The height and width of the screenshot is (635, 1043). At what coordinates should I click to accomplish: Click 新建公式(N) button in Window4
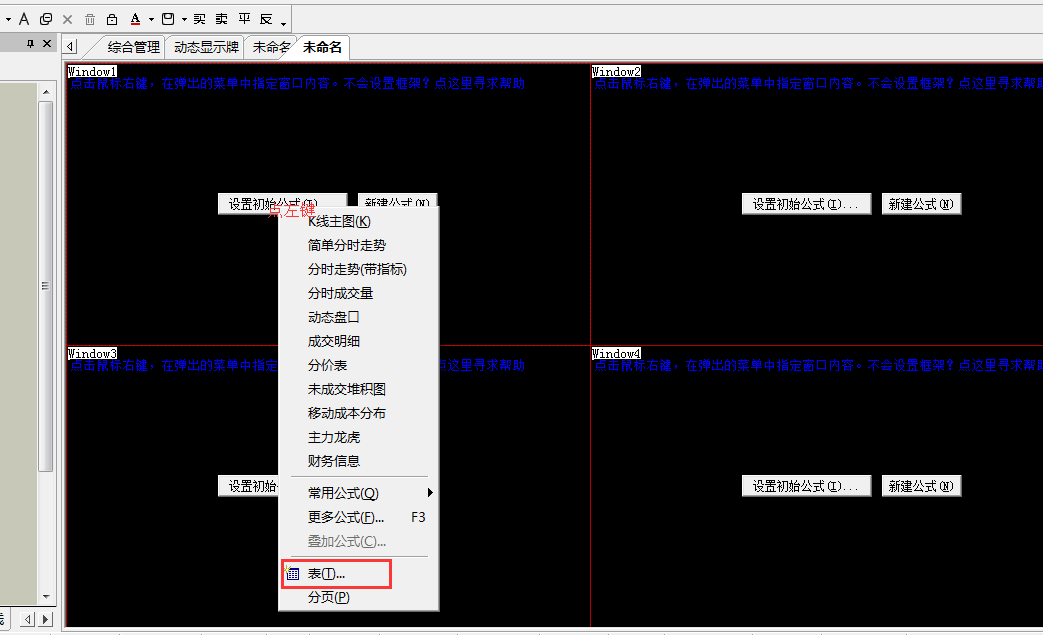(x=921, y=486)
